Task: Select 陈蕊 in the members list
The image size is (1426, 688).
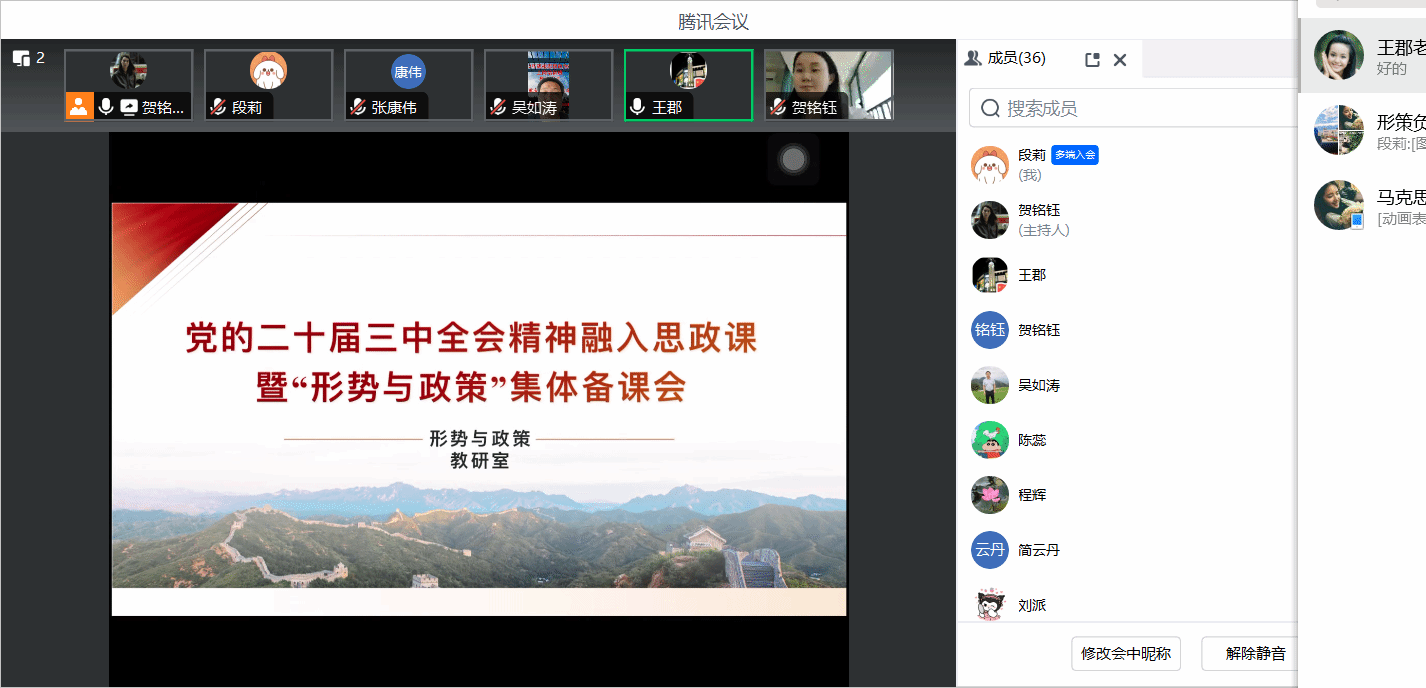Action: 1032,440
